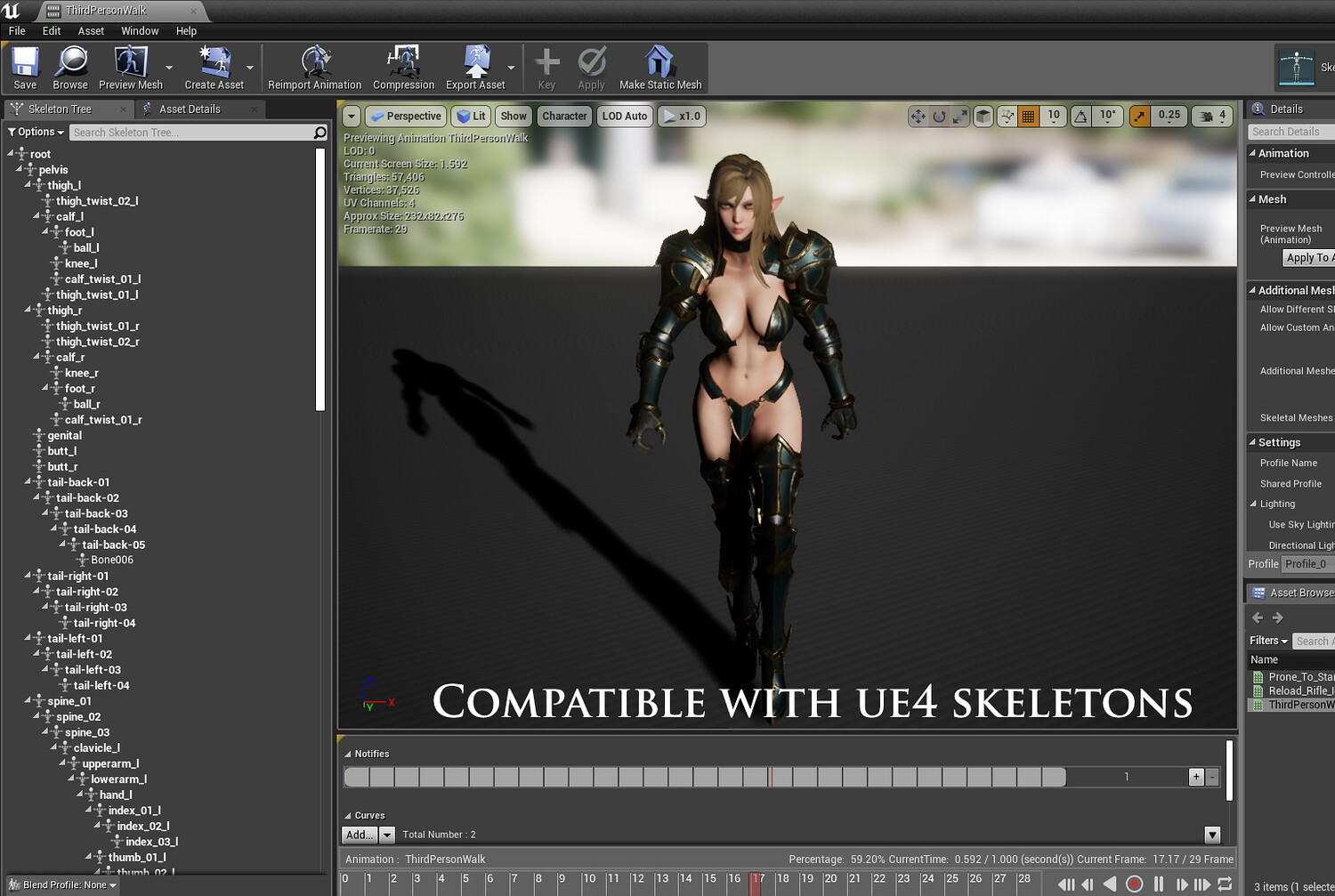Collapse the spine_01 bone node
This screenshot has height=896, width=1335.
coord(28,700)
